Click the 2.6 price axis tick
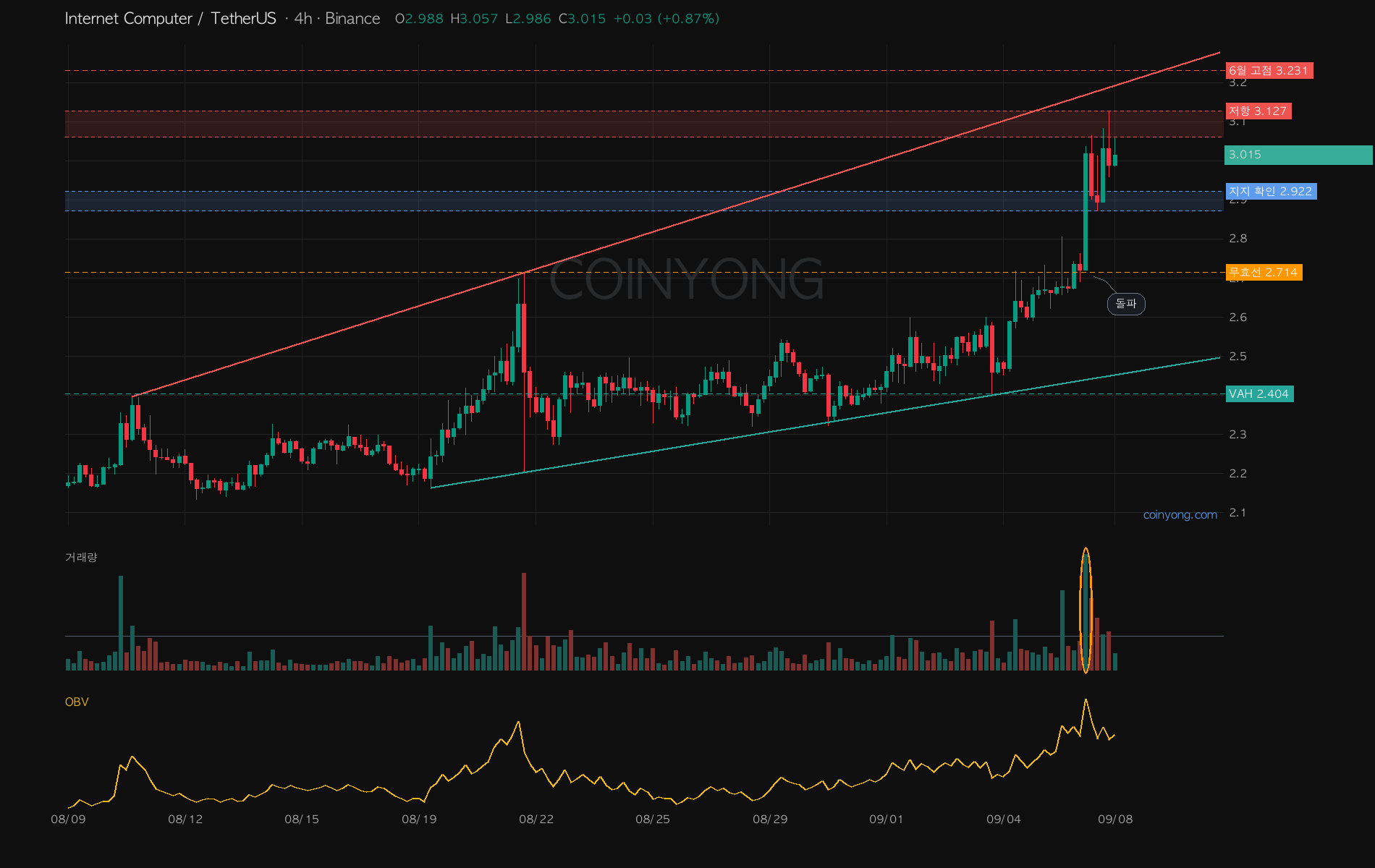The width and height of the screenshot is (1375, 868). click(1238, 318)
